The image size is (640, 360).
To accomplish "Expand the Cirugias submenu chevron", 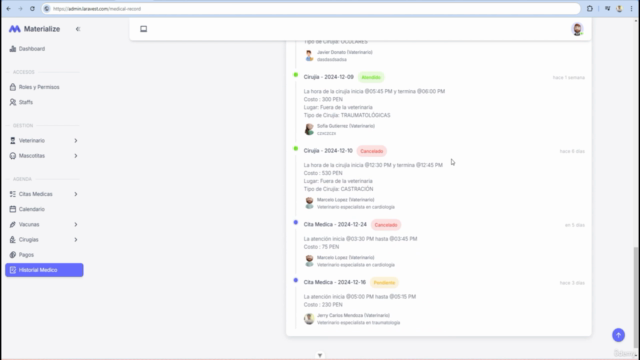I will [x=76, y=240].
